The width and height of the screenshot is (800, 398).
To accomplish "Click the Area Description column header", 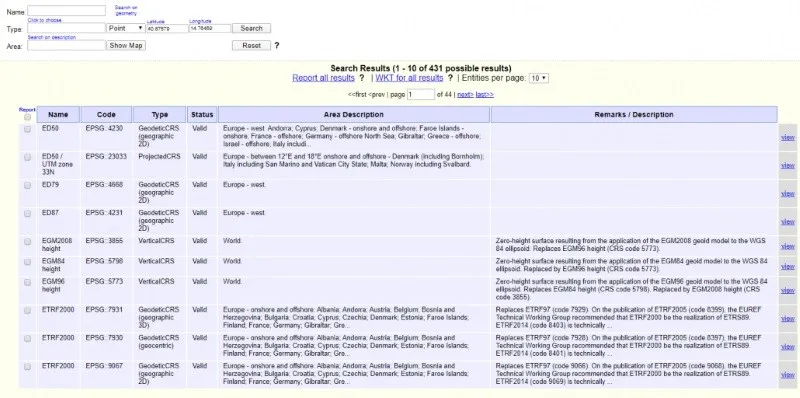I will click(x=354, y=115).
